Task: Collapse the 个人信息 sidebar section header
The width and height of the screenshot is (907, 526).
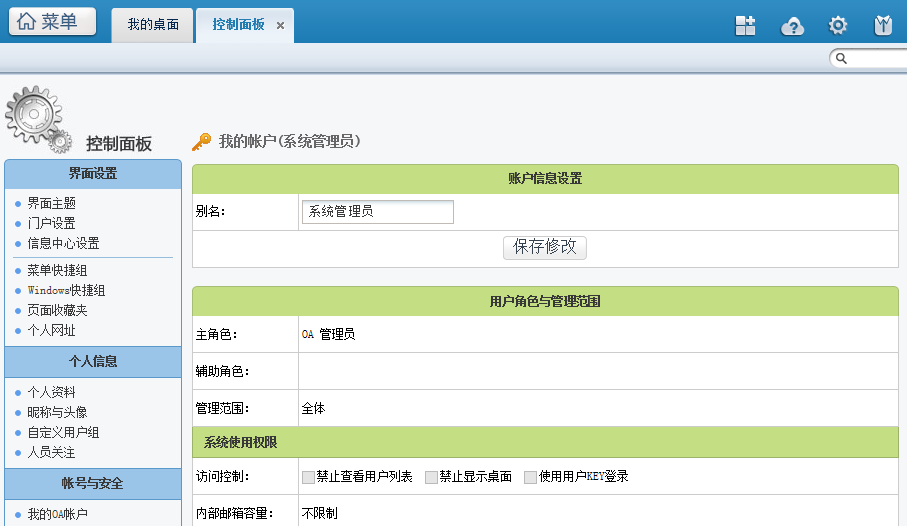Action: coord(93,362)
